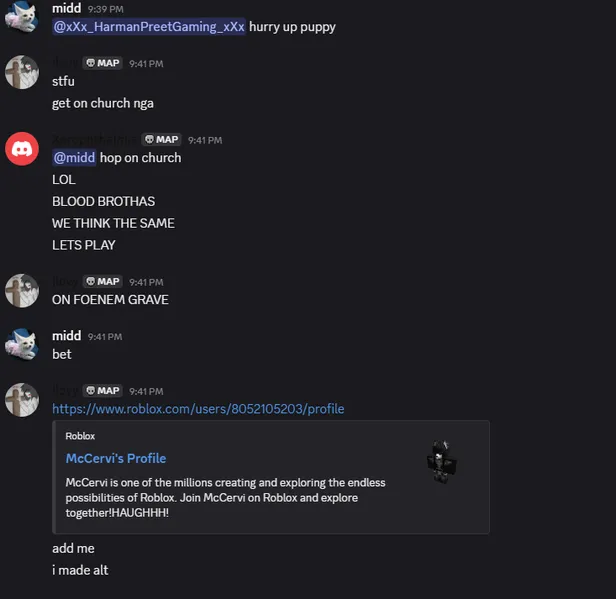The width and height of the screenshot is (616, 599).
Task: Open the McCervi's Profile embed title
Action: click(x=116, y=458)
